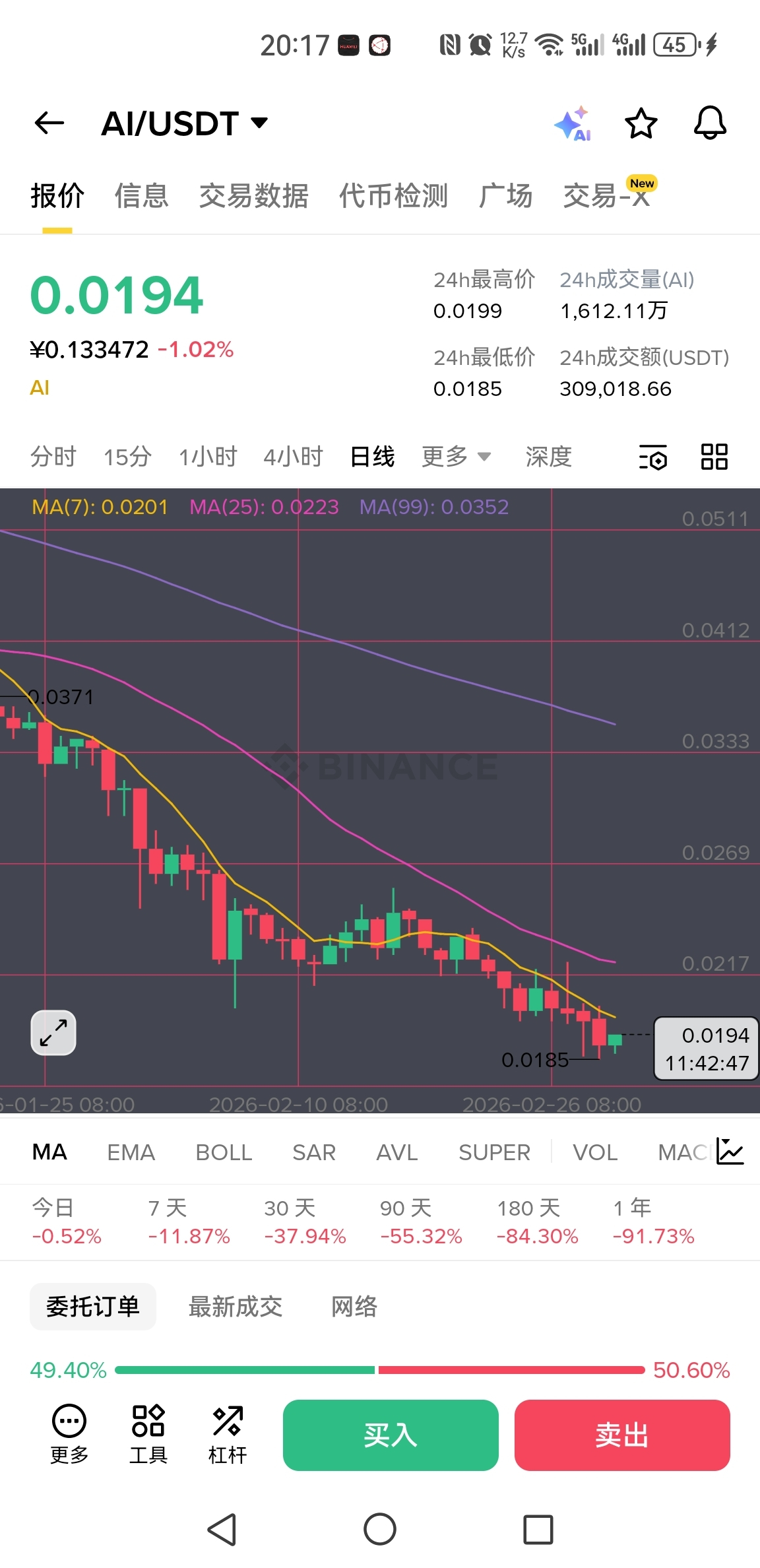
Task: Switch to 交易数据 tab
Action: coord(254,196)
